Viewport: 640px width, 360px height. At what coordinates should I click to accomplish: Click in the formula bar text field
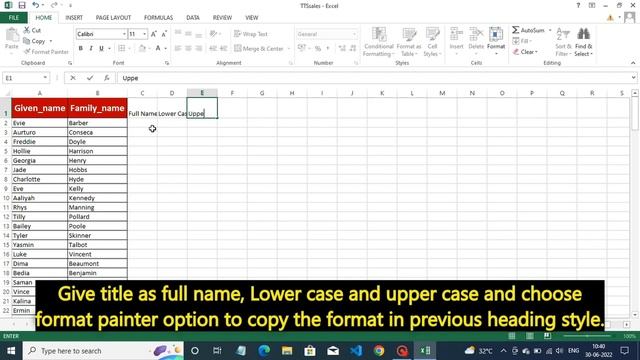click(373, 78)
